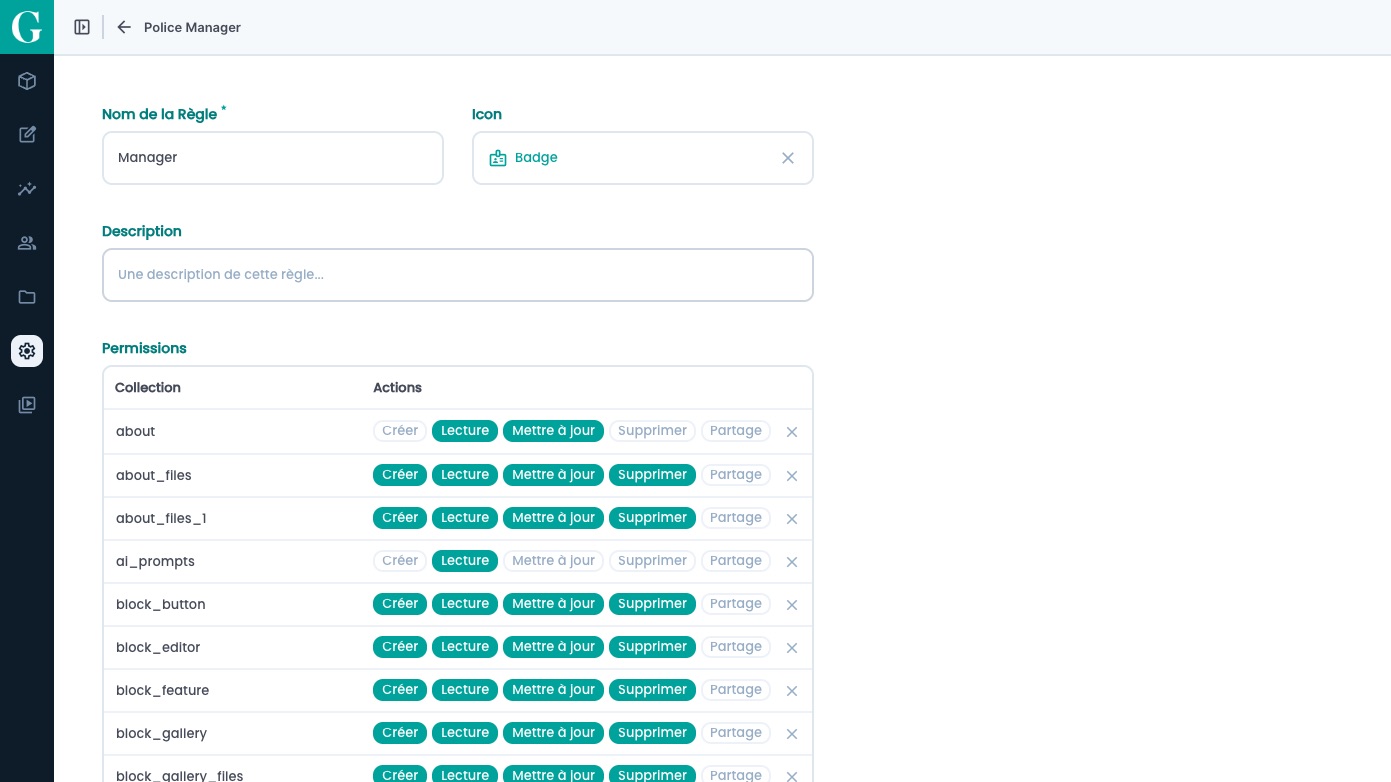Open the pencil edit module in sidebar
Image resolution: width=1391 pixels, height=782 pixels.
click(27, 135)
